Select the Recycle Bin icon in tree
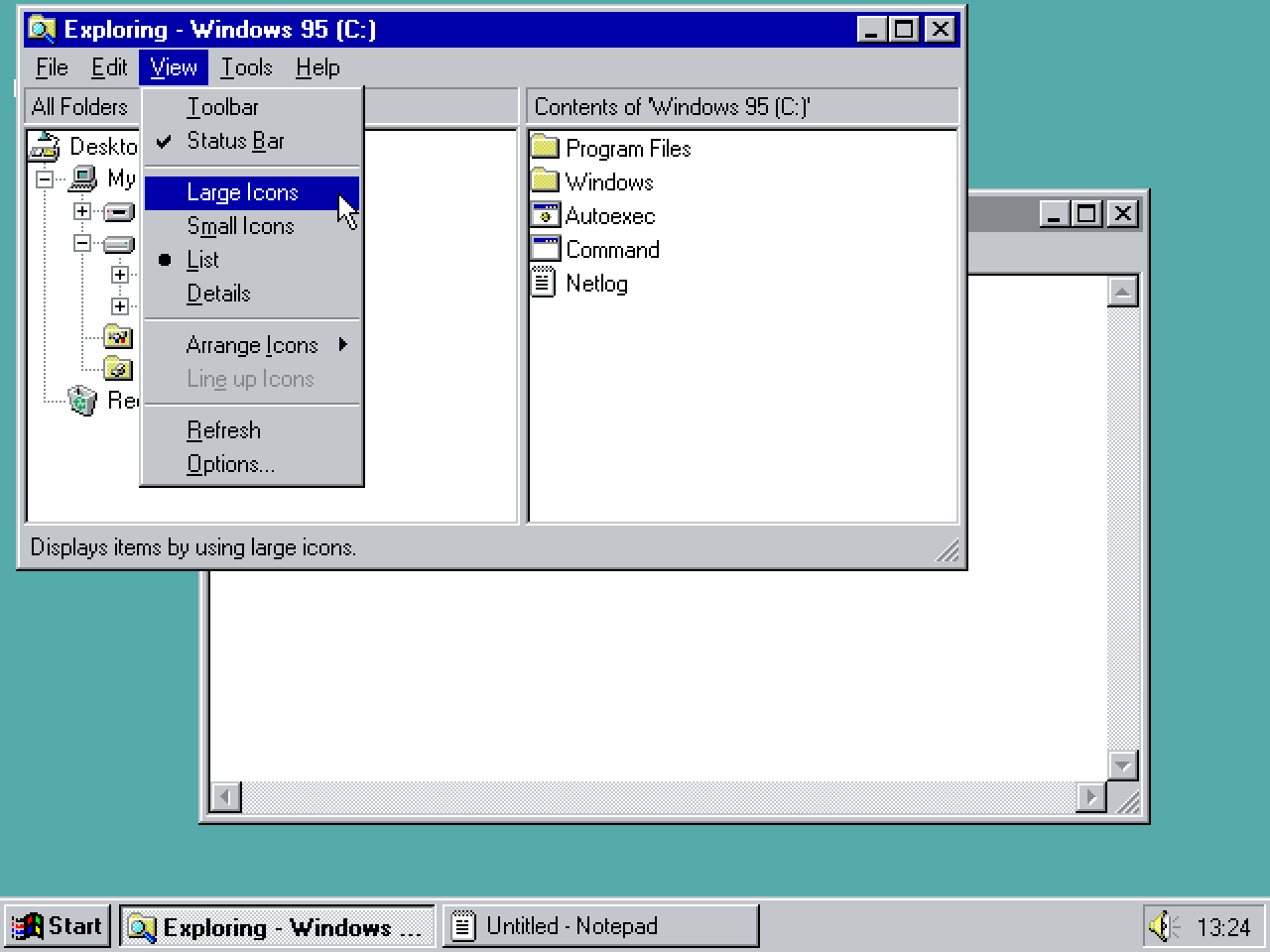 point(82,401)
